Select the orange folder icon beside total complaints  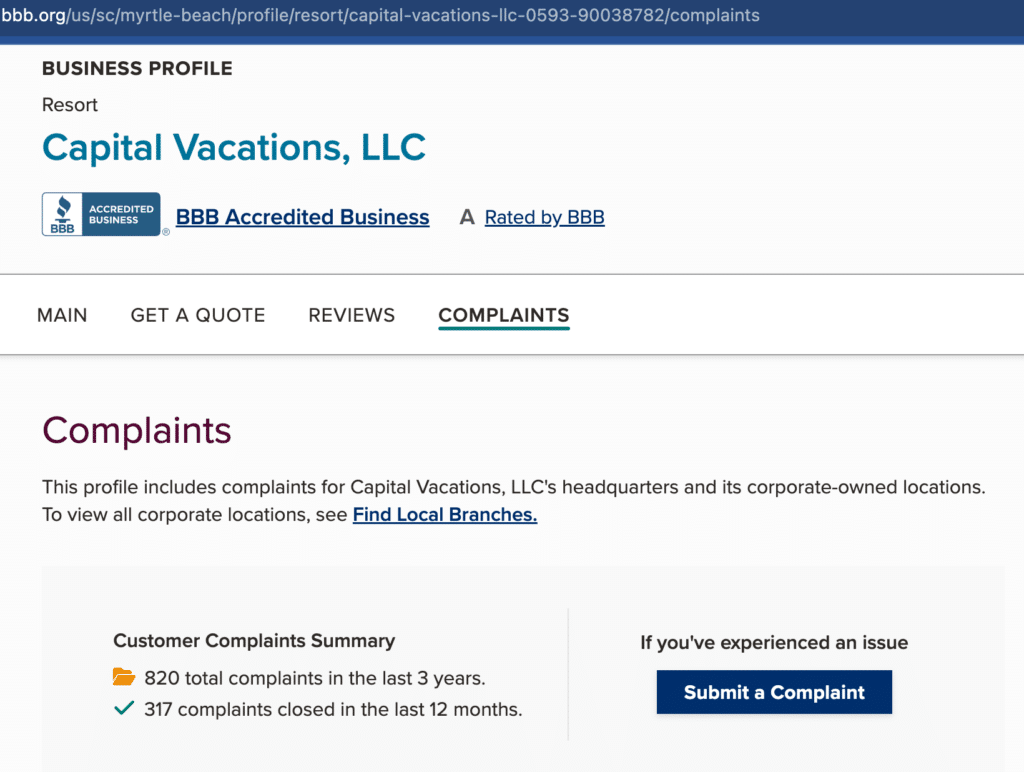point(124,677)
